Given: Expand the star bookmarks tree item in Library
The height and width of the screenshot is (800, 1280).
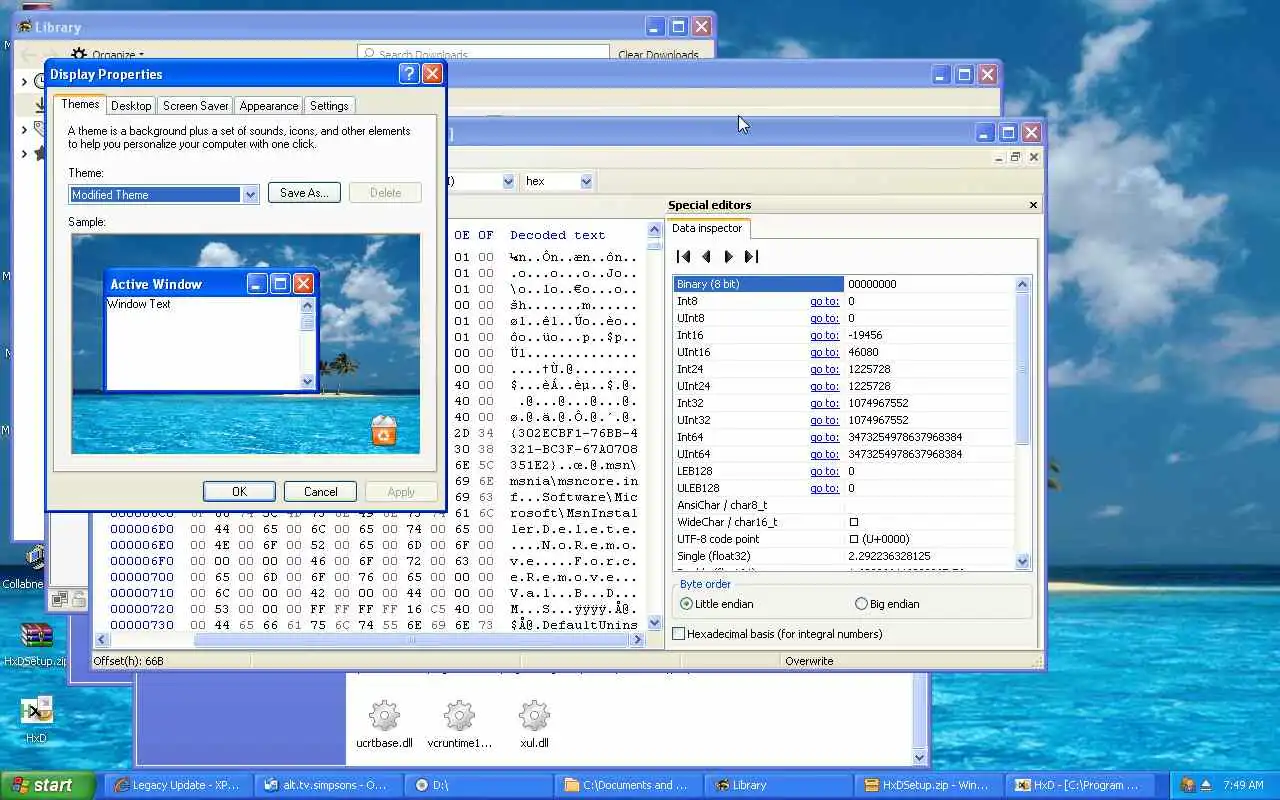Looking at the screenshot, I should pos(25,153).
